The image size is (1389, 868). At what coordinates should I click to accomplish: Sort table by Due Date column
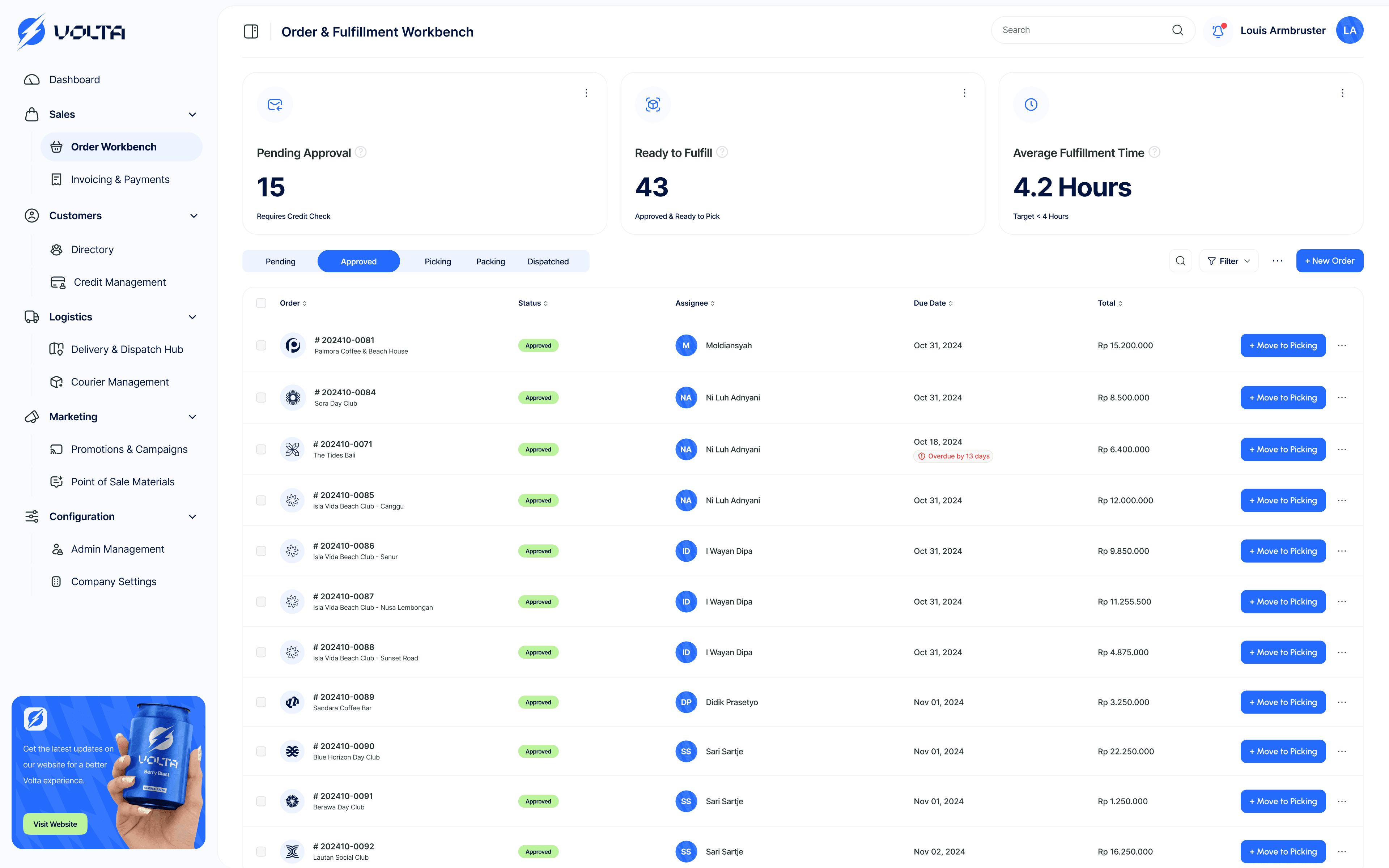coord(933,303)
